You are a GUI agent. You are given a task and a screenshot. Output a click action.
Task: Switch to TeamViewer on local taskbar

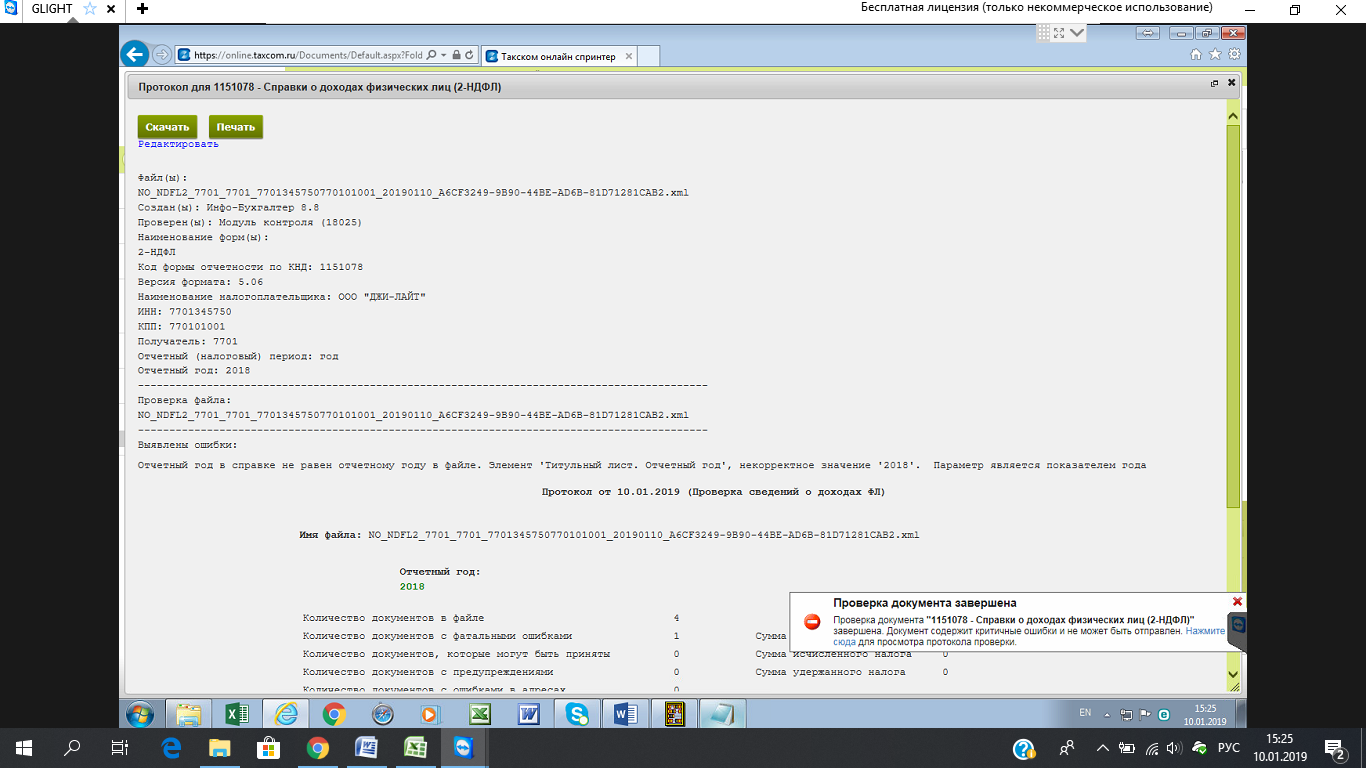pyautogui.click(x=464, y=747)
